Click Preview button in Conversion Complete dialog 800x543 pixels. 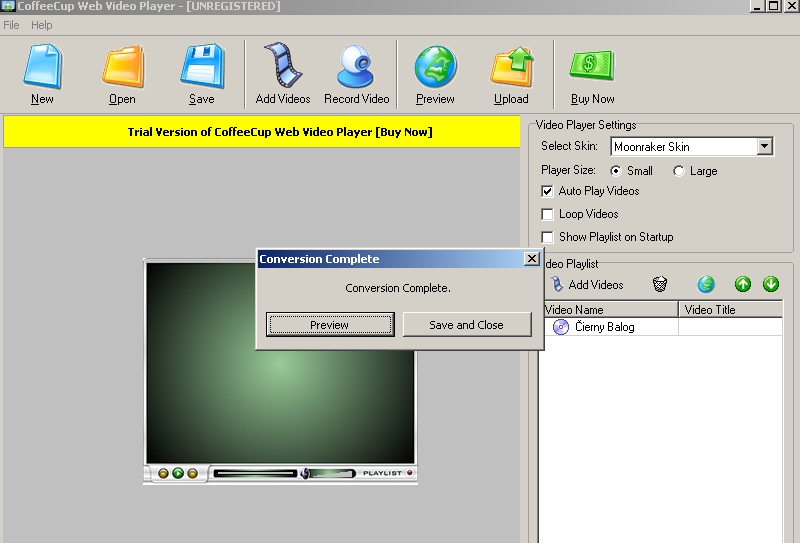pos(330,325)
